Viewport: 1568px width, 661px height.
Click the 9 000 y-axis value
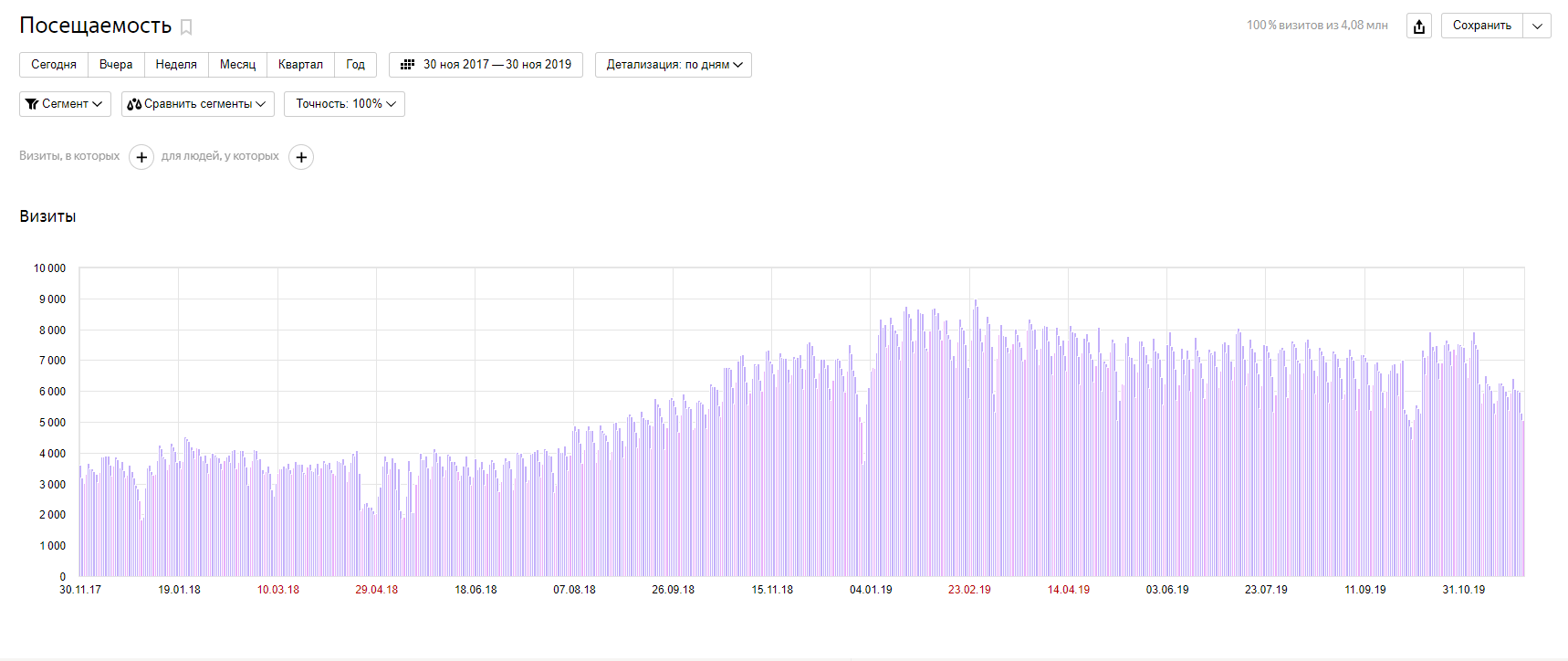[x=53, y=299]
